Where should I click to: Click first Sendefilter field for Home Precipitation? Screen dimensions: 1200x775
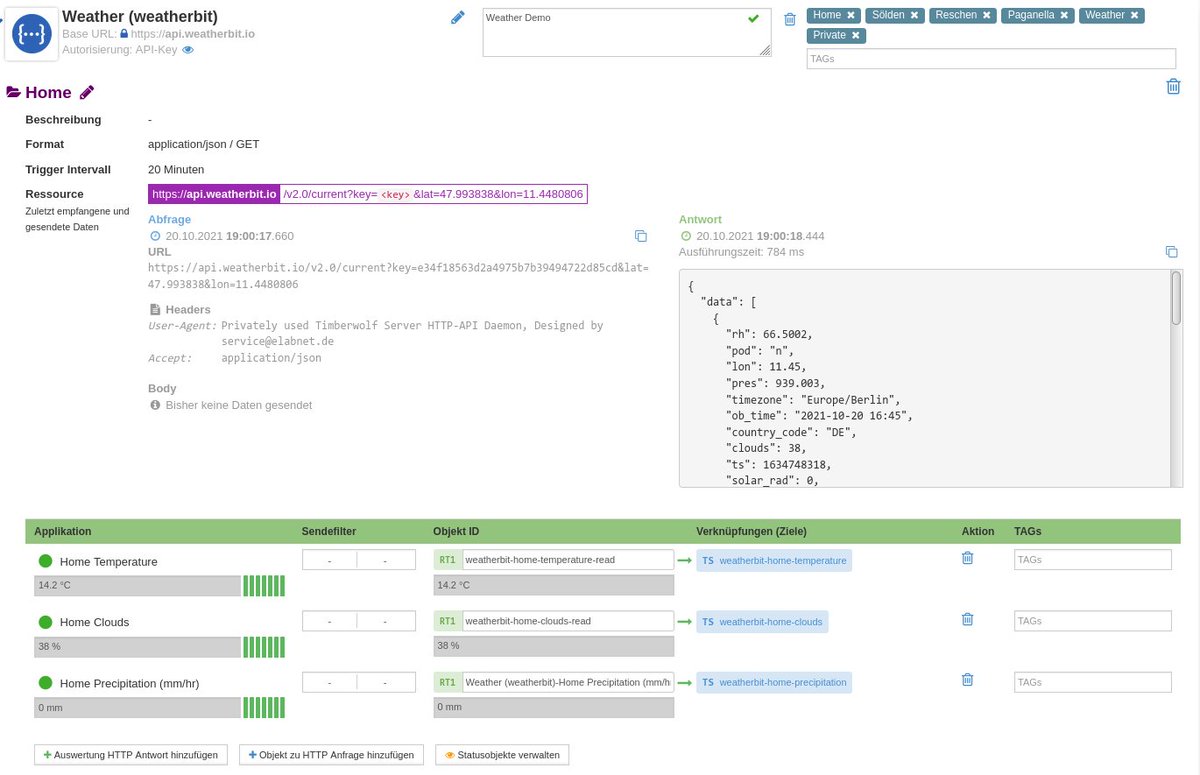click(x=330, y=683)
